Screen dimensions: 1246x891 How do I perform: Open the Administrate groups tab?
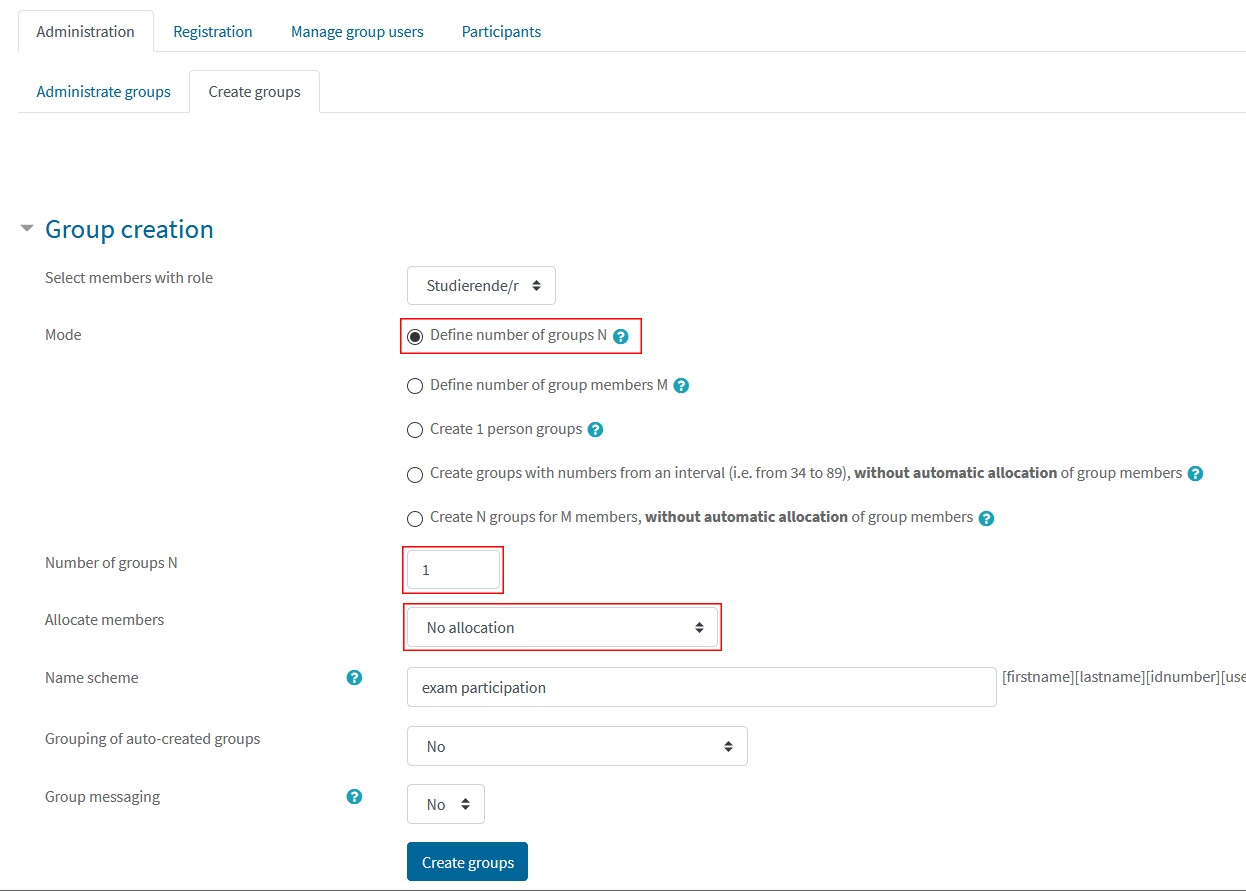tap(104, 91)
